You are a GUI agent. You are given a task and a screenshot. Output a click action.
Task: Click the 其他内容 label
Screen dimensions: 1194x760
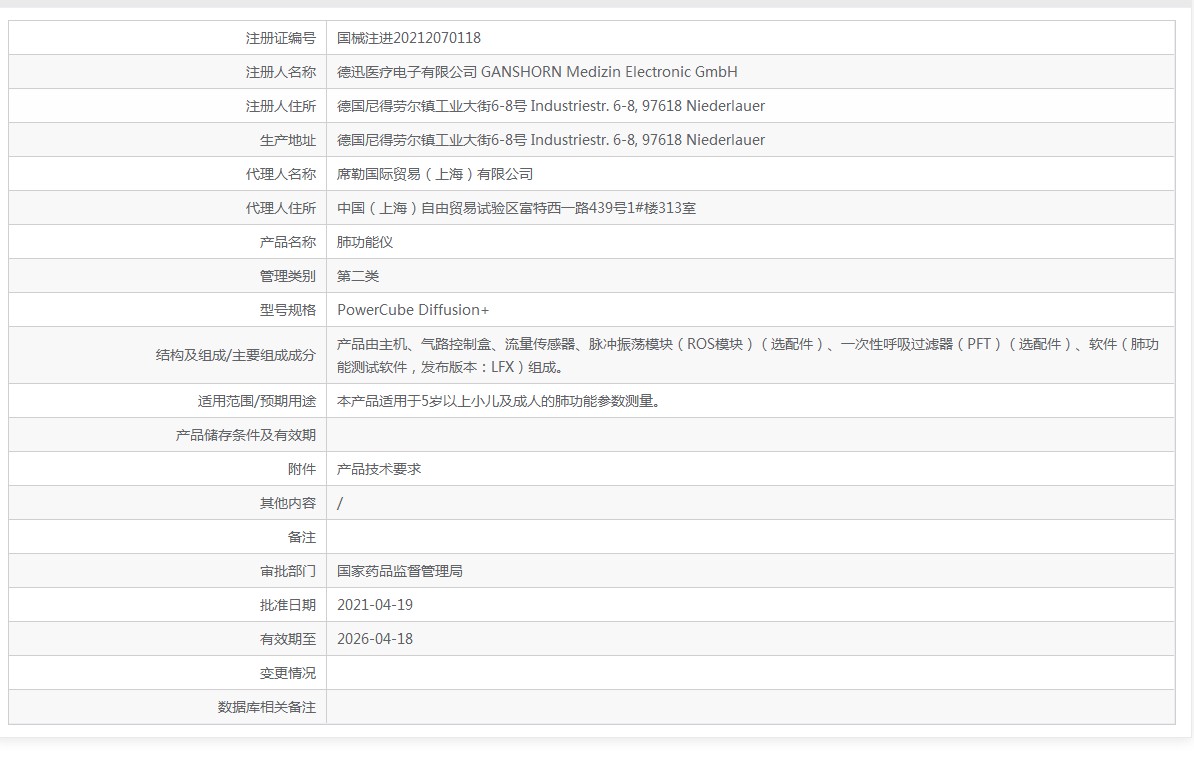click(288, 503)
